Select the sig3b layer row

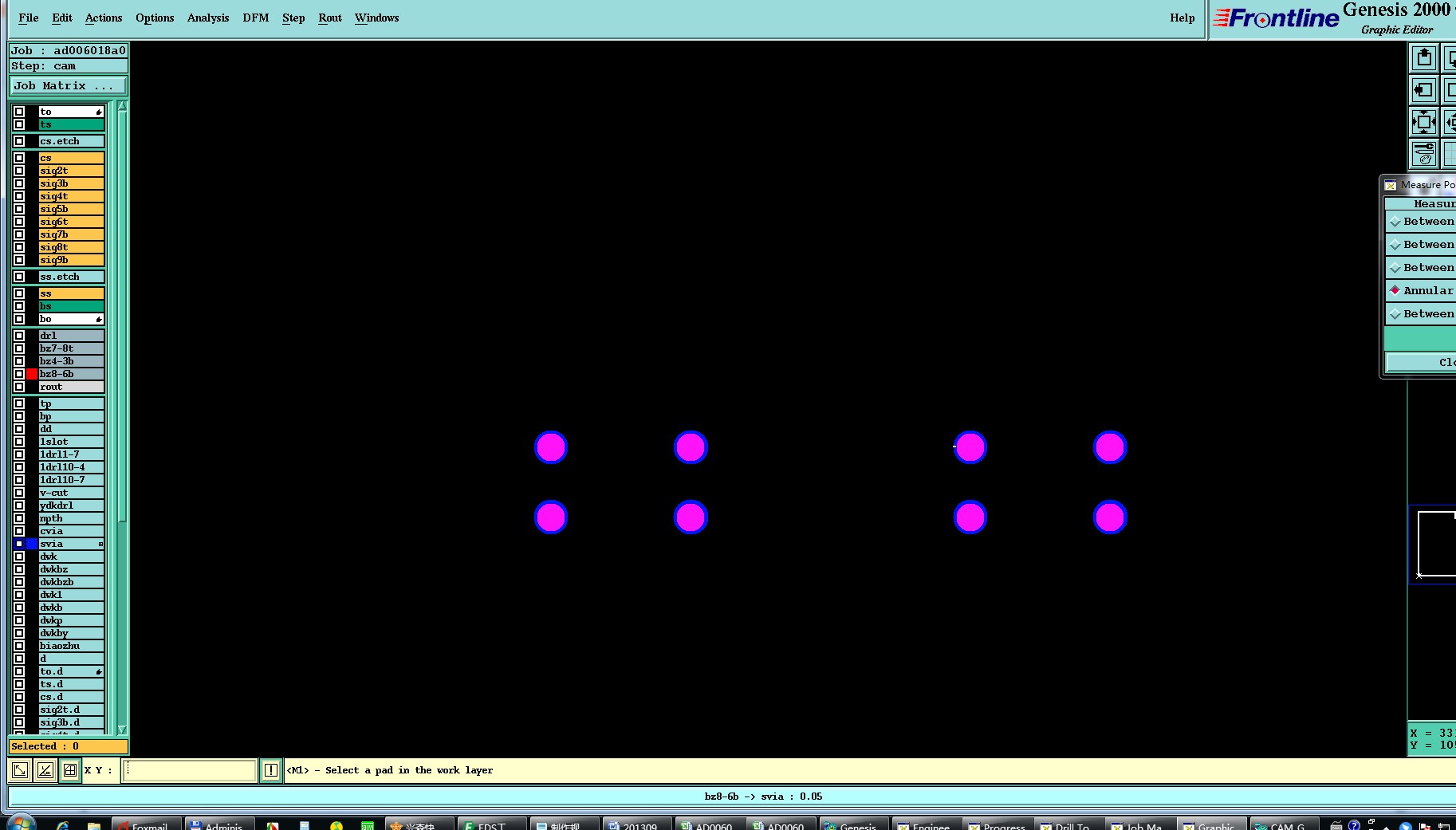pos(72,183)
